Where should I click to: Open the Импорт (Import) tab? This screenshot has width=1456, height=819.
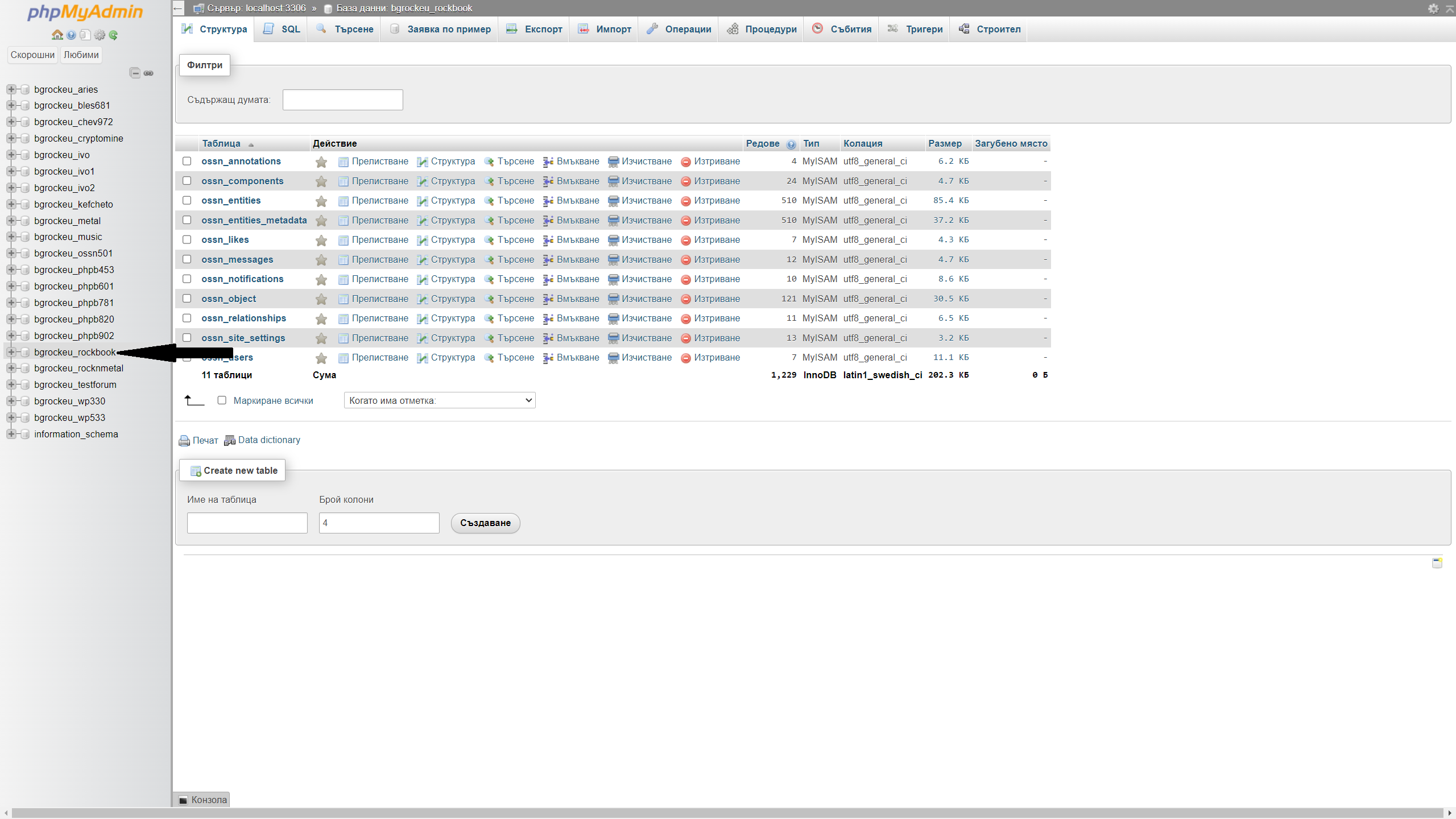coord(612,29)
